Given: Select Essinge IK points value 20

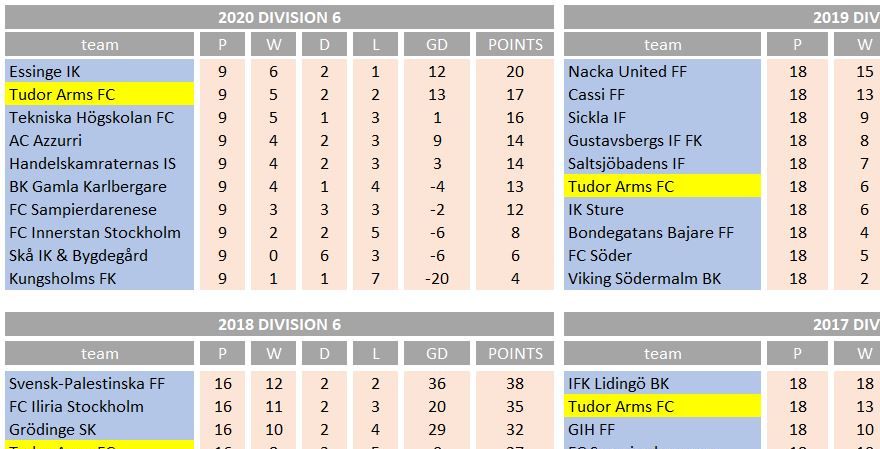Looking at the screenshot, I should coord(515,71).
